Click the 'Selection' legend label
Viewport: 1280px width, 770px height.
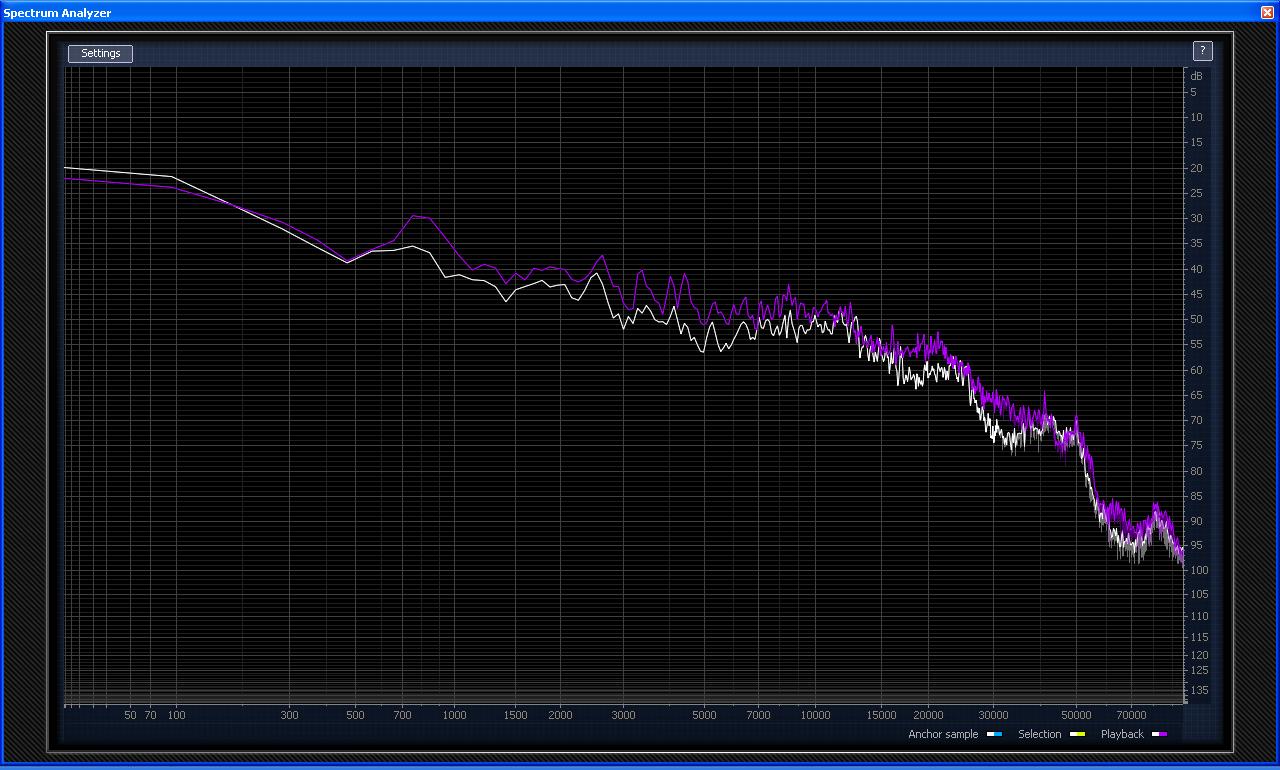[1039, 734]
